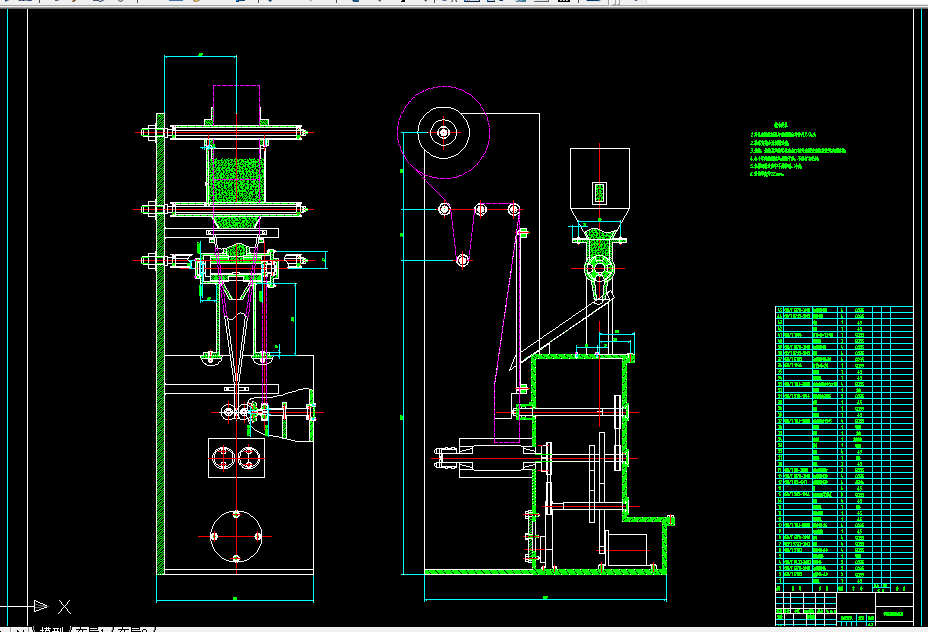Screen dimensions: 928x632
Task: Select the magenta dashed rectangle atop the front view
Action: [236, 104]
